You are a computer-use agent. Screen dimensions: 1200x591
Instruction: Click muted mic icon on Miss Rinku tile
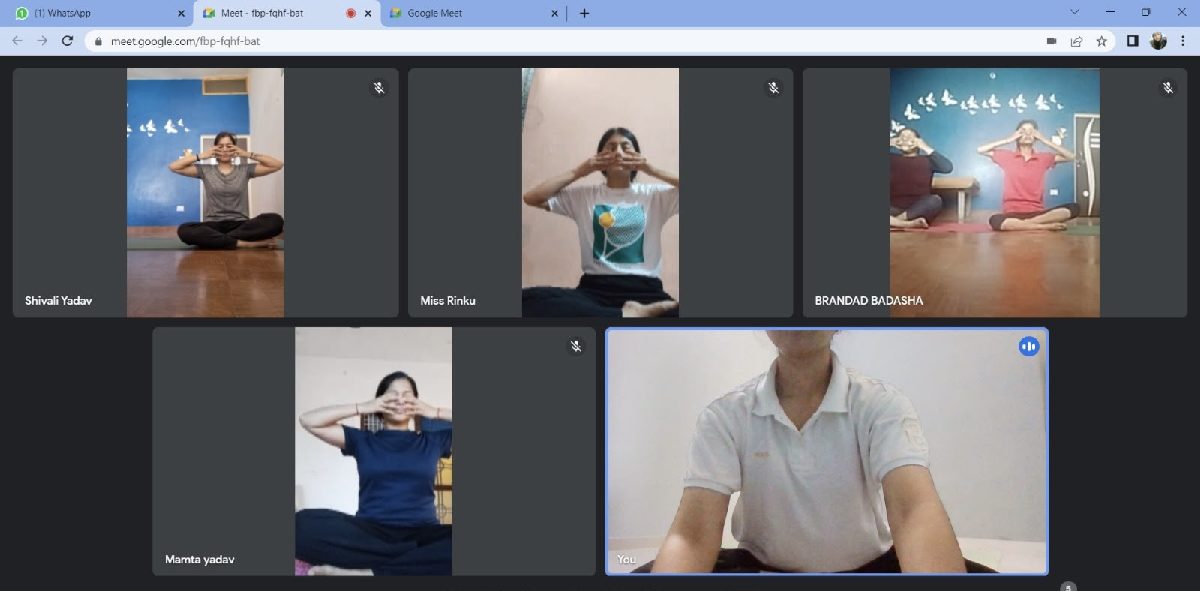[774, 88]
